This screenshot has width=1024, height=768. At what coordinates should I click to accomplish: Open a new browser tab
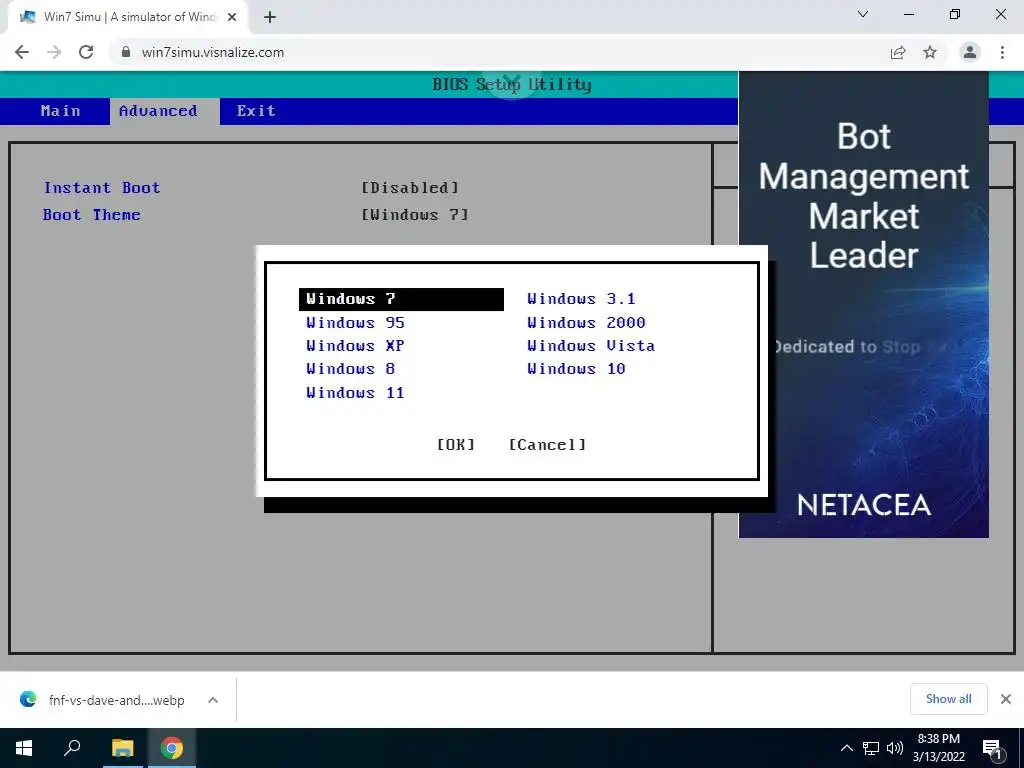pyautogui.click(x=270, y=17)
